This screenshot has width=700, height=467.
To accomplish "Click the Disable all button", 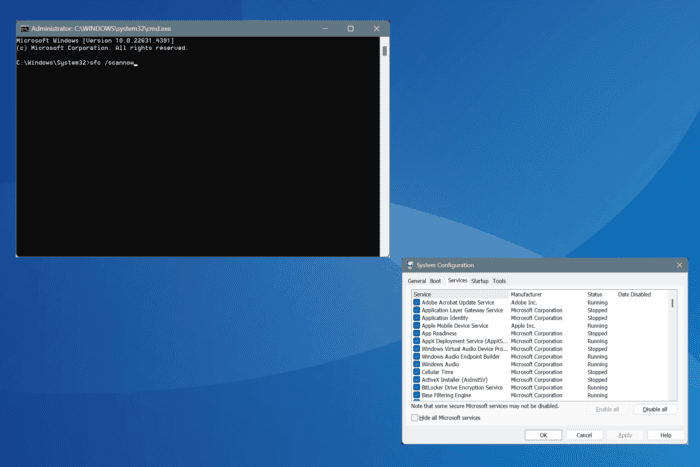I will point(654,409).
